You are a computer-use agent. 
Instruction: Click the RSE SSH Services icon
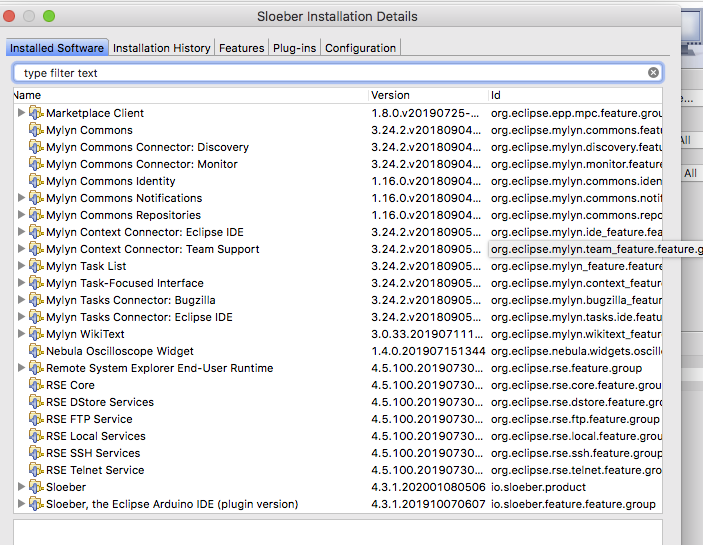pyautogui.click(x=36, y=454)
